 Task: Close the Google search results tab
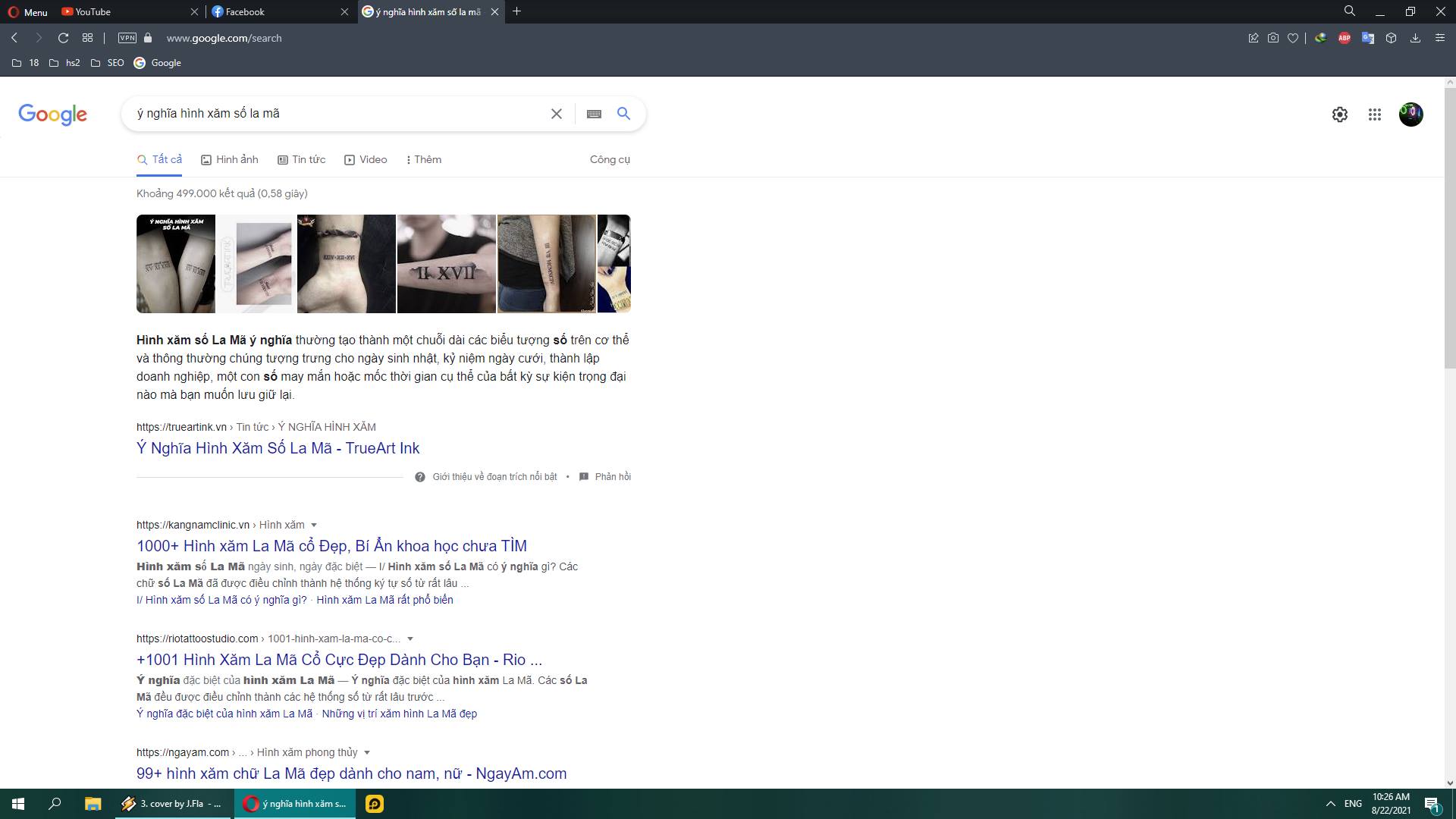tap(494, 12)
